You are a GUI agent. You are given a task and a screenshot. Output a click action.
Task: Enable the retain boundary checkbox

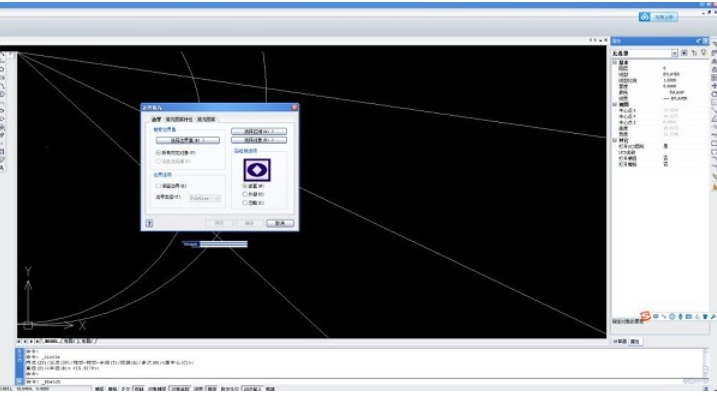pyautogui.click(x=158, y=186)
